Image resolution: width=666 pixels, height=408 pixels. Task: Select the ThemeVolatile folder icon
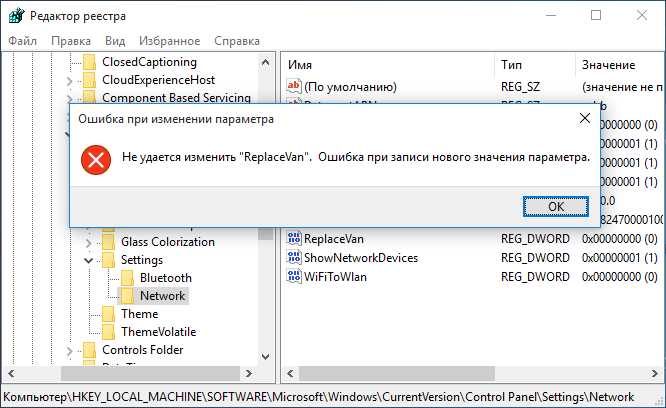point(108,332)
